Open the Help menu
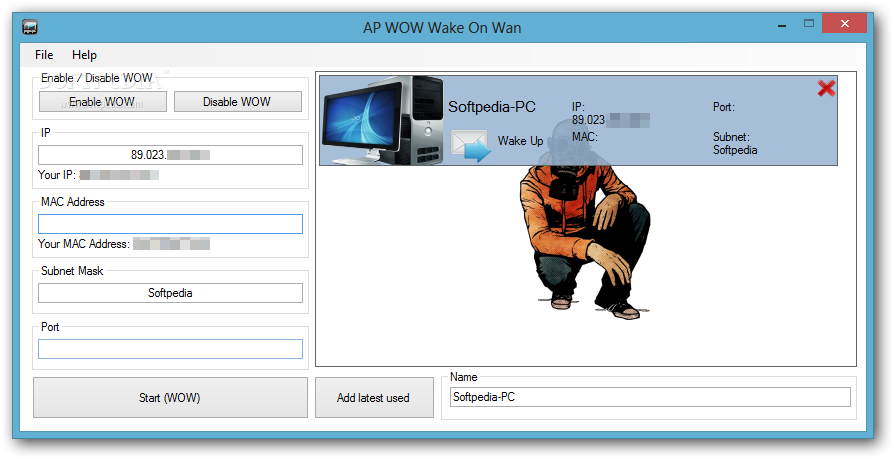894x459 pixels. point(84,55)
